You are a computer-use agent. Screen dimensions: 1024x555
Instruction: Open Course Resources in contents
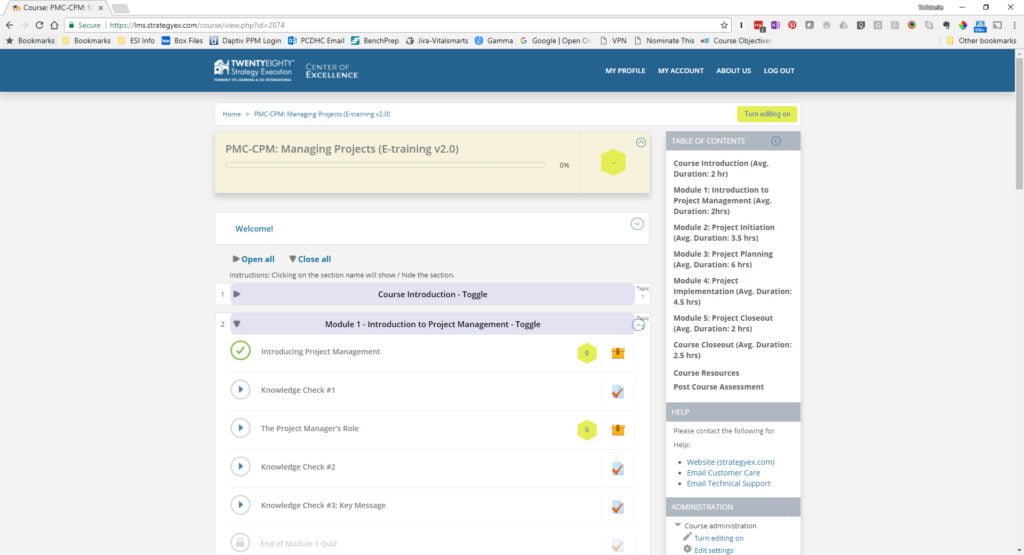click(706, 373)
